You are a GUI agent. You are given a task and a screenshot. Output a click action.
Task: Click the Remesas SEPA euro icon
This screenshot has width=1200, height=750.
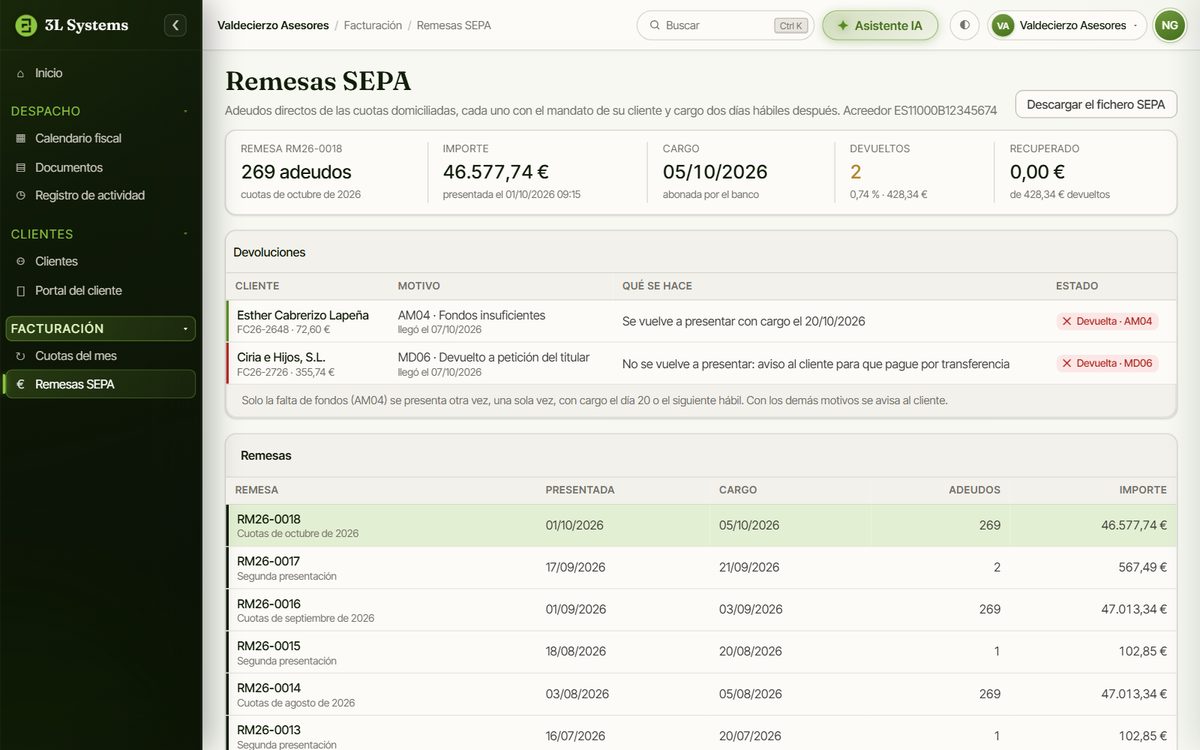21,384
